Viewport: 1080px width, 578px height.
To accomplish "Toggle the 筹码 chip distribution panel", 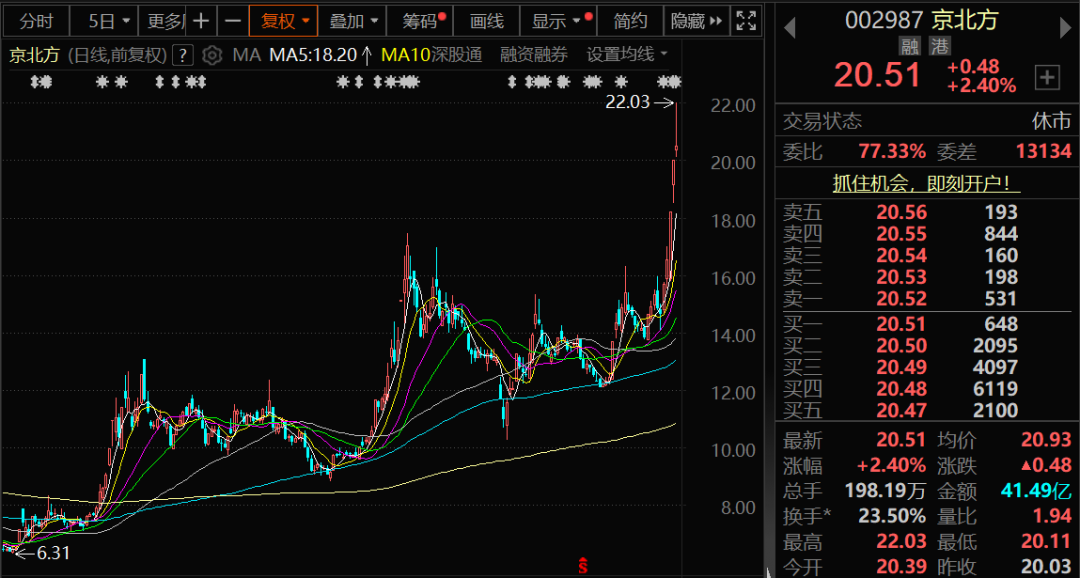I will [422, 21].
